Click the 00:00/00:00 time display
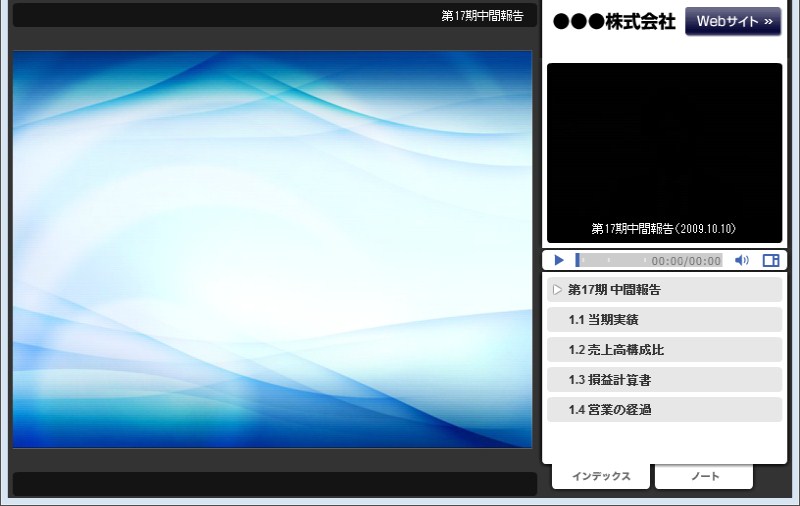The height and width of the screenshot is (506, 800). tap(686, 261)
